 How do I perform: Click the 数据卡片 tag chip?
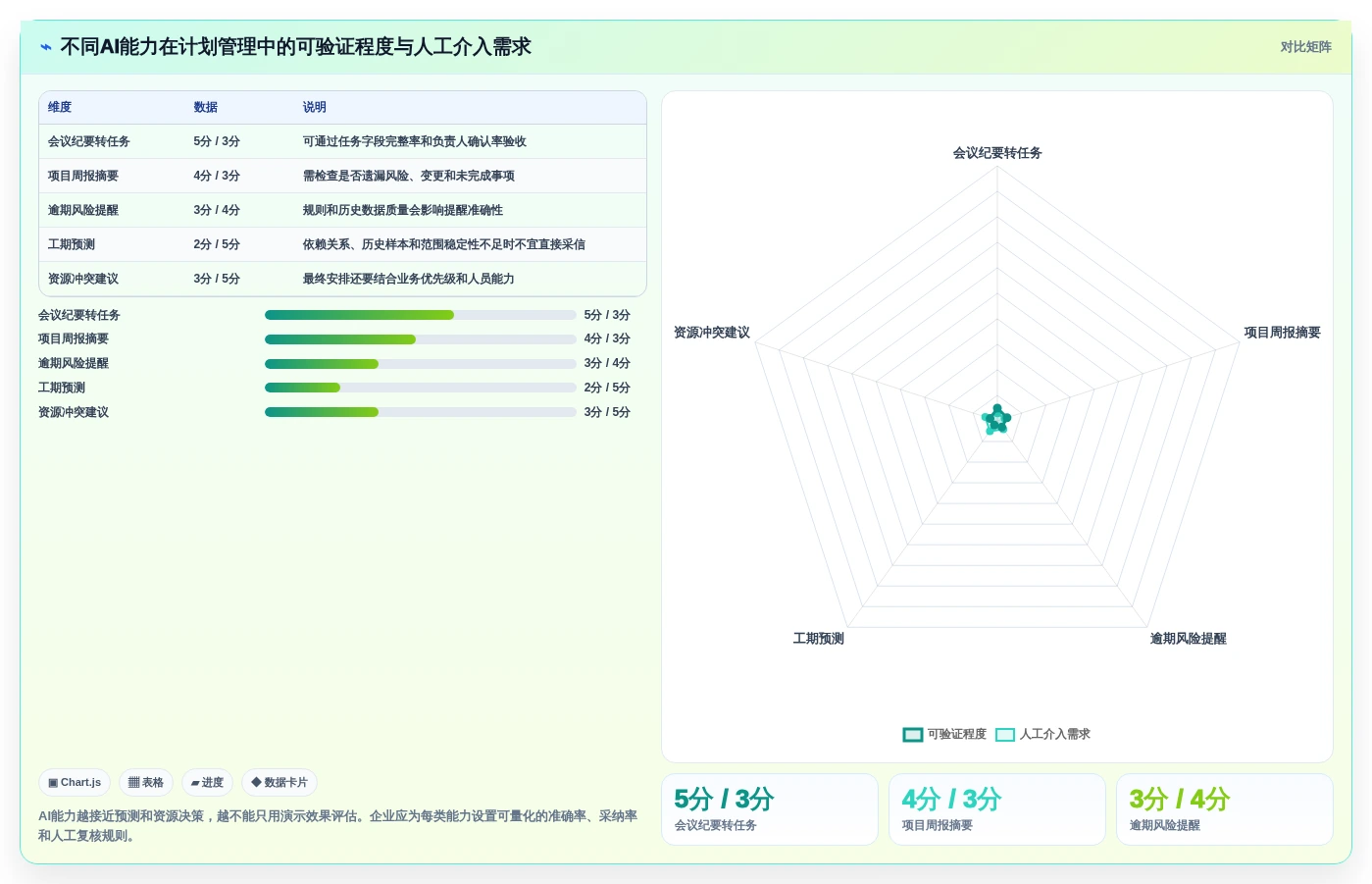279,783
